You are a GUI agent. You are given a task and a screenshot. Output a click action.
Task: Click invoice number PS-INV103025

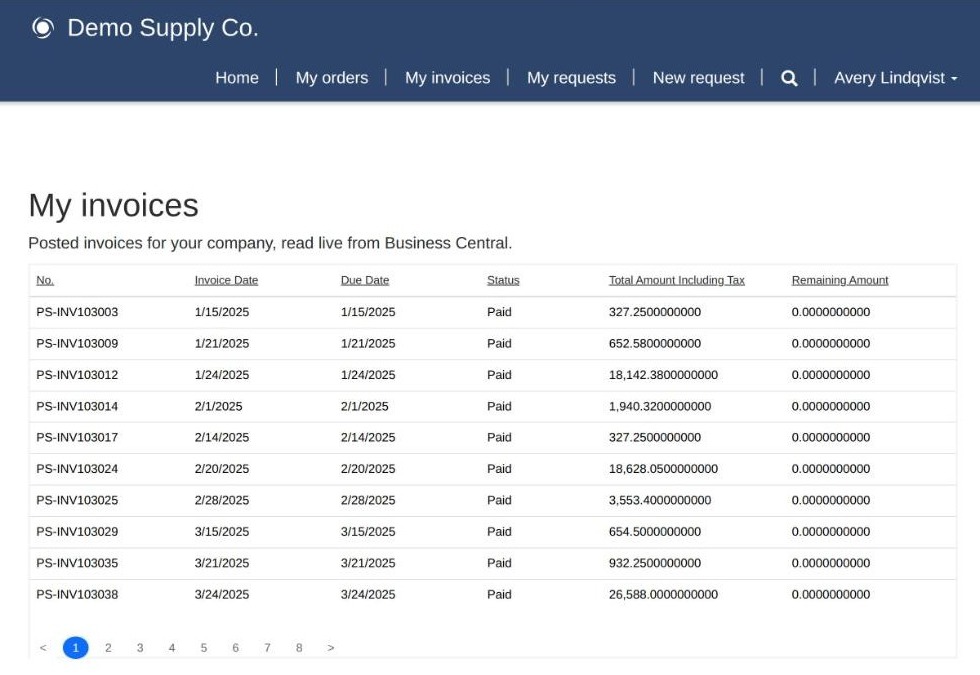[77, 500]
